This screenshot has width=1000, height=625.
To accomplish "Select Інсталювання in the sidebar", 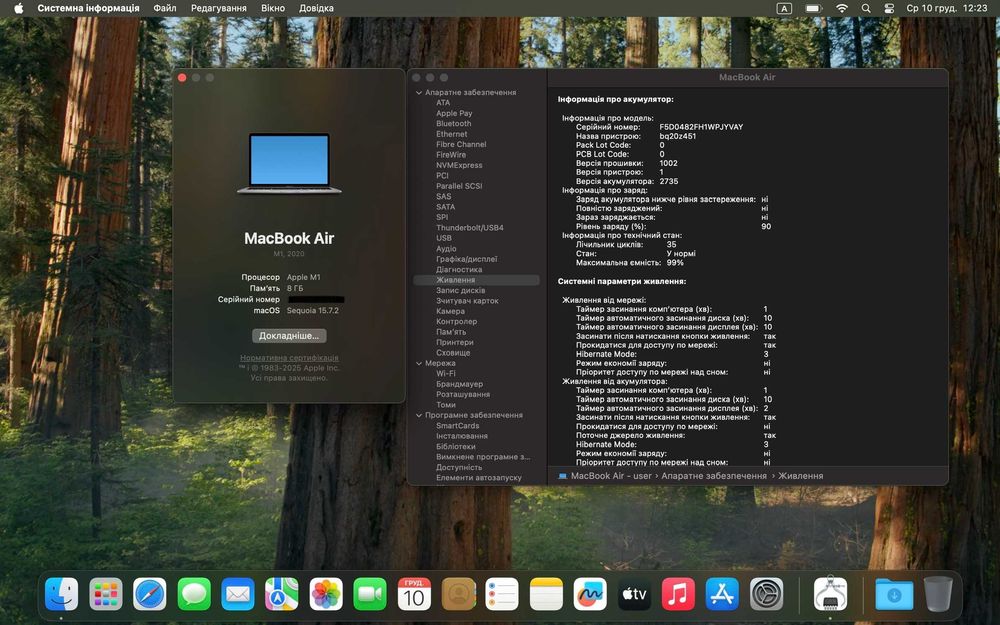I will pyautogui.click(x=462, y=436).
